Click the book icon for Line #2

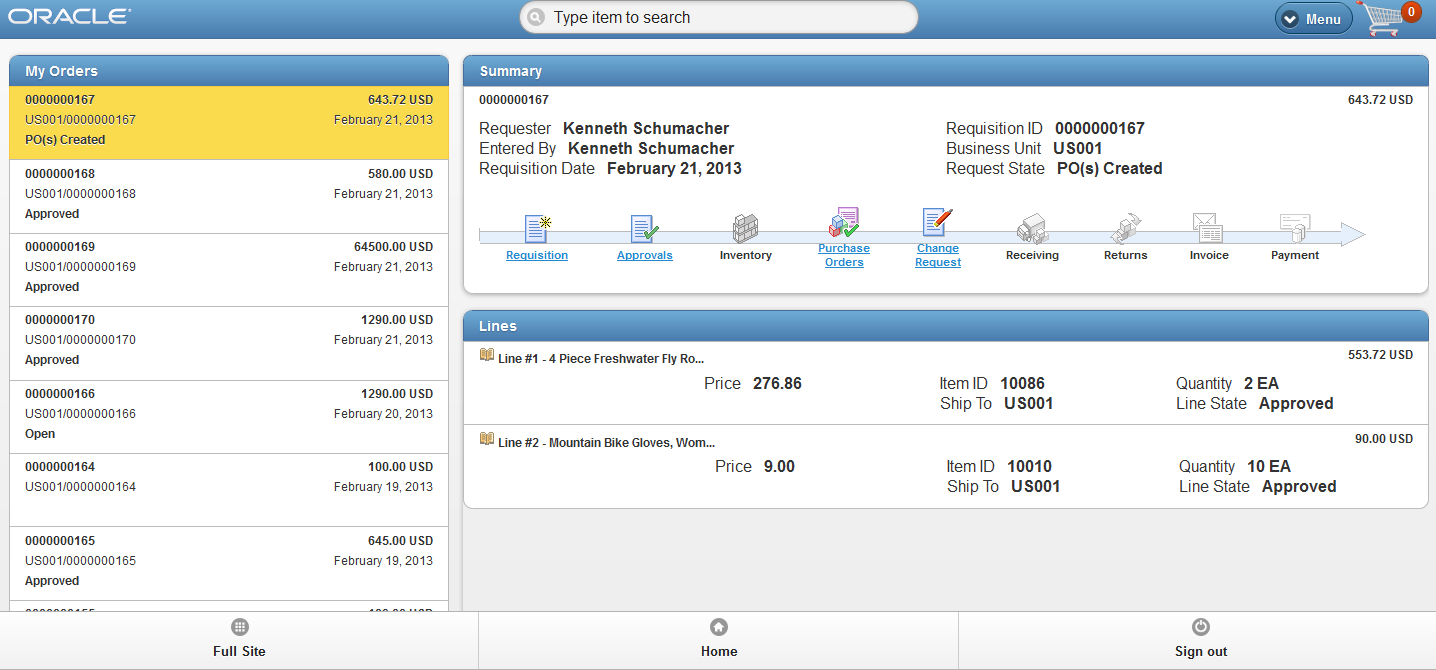487,439
